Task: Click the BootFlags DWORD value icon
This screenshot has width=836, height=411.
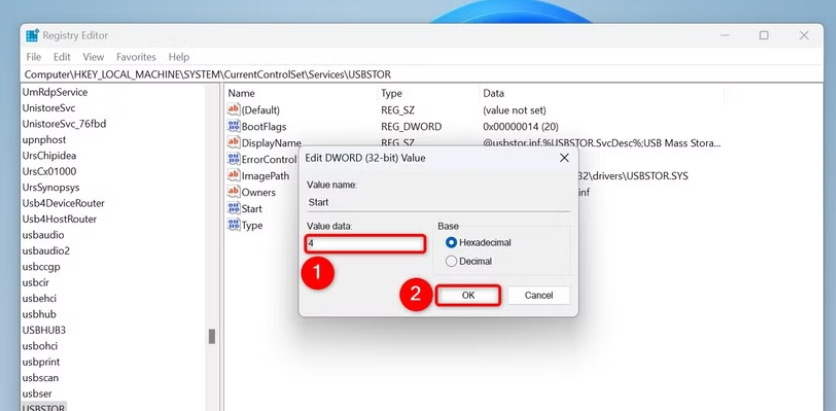Action: (x=234, y=126)
